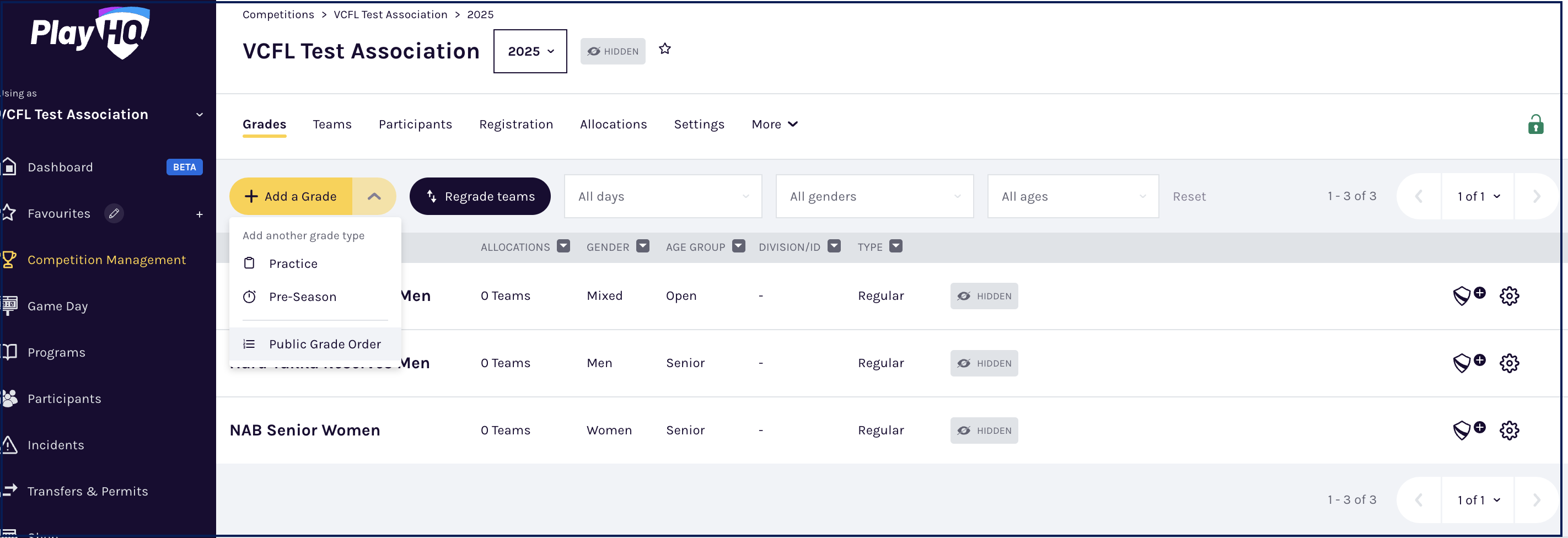The width and height of the screenshot is (1568, 538).
Task: Open the 2025 season dropdown
Action: tap(530, 52)
